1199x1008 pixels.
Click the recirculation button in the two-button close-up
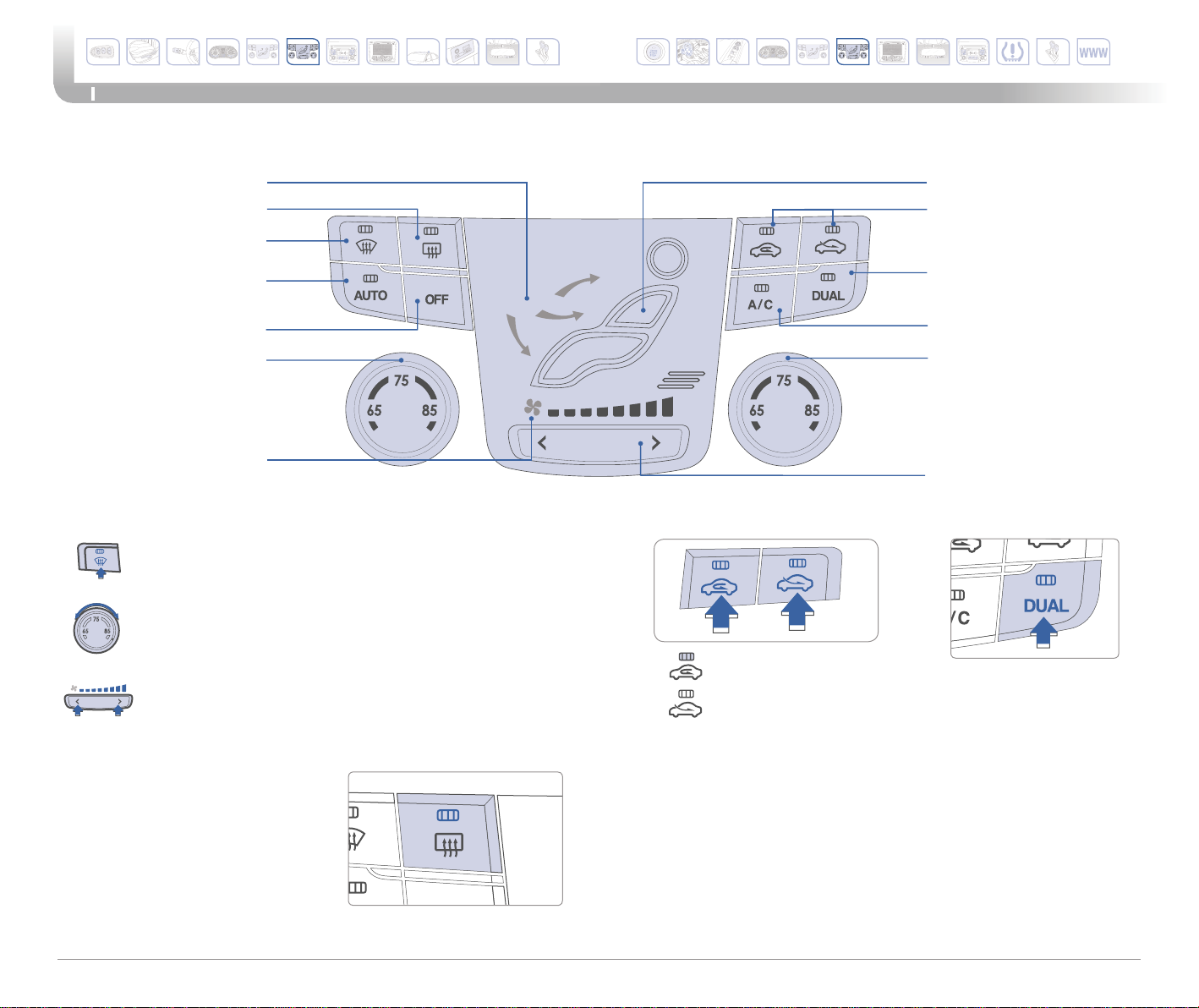click(719, 579)
